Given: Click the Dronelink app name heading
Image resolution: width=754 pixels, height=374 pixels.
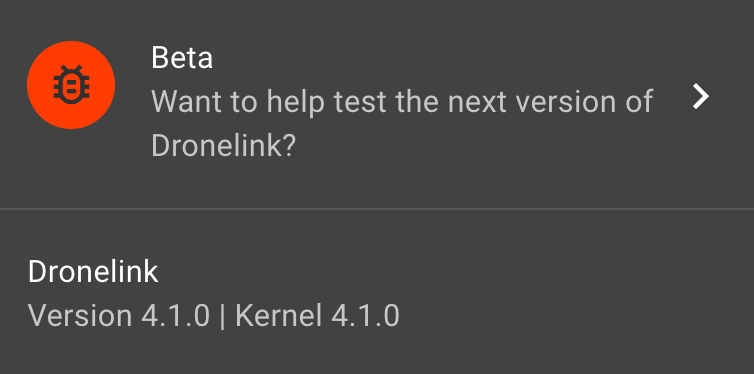Looking at the screenshot, I should click(x=93, y=272).
